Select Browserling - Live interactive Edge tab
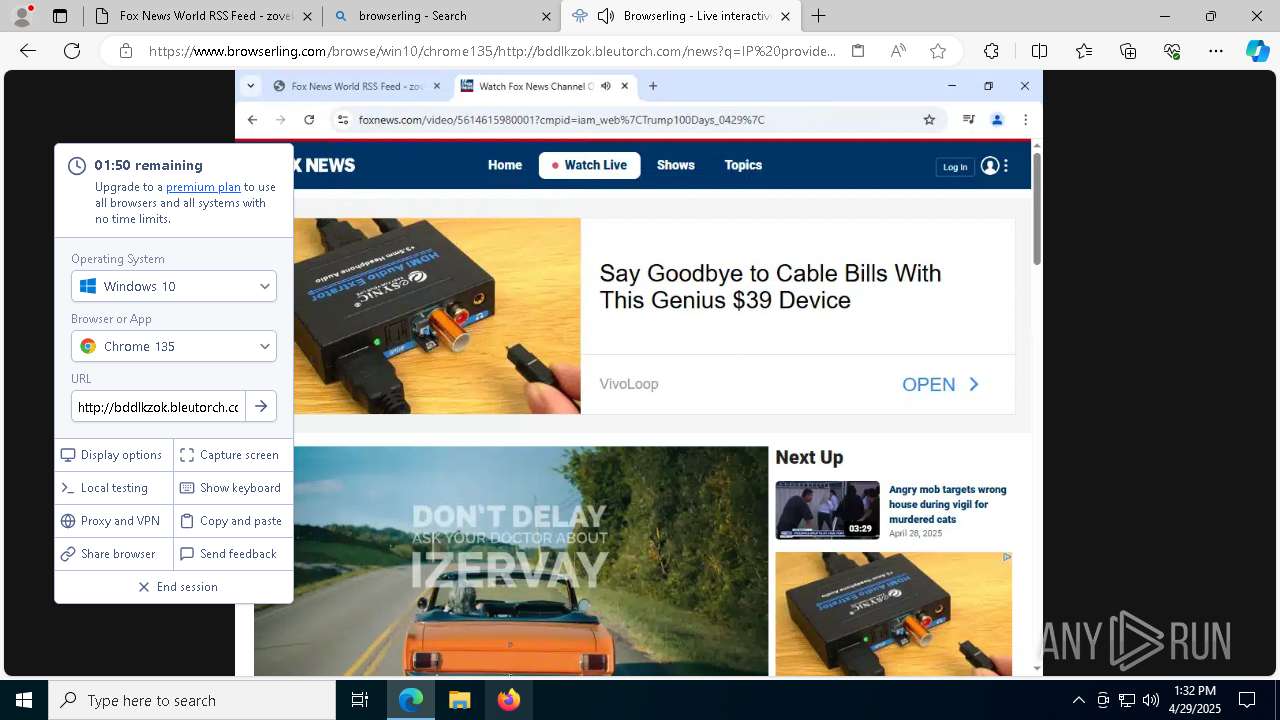The width and height of the screenshot is (1280, 720). coord(680,16)
